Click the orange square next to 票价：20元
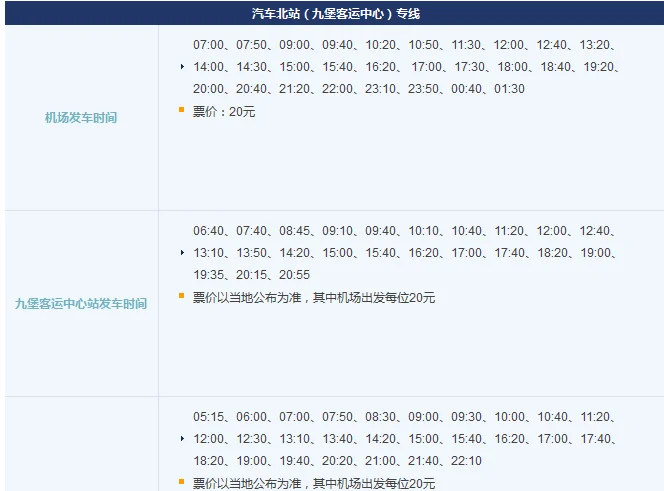 (x=182, y=110)
